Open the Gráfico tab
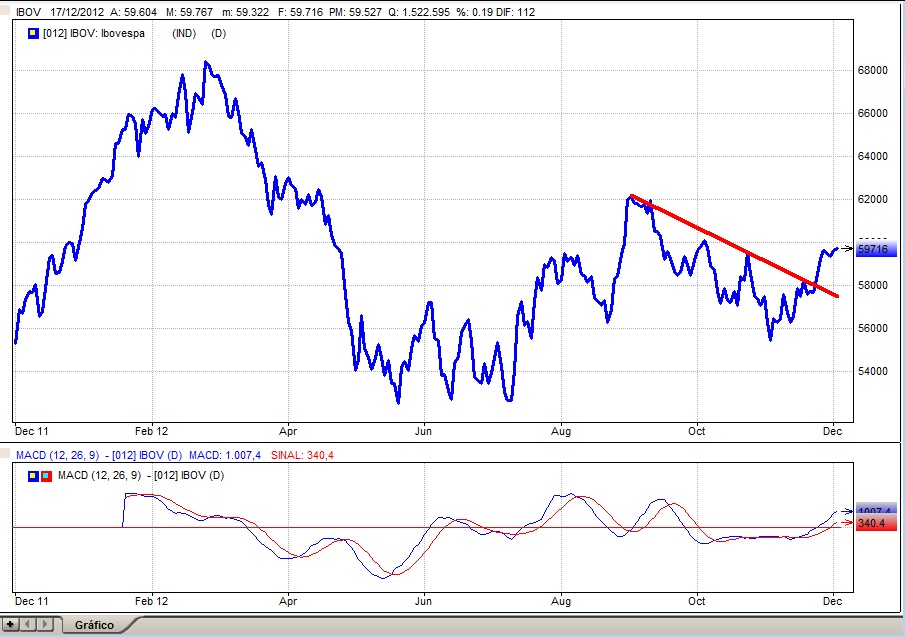 (x=94, y=625)
